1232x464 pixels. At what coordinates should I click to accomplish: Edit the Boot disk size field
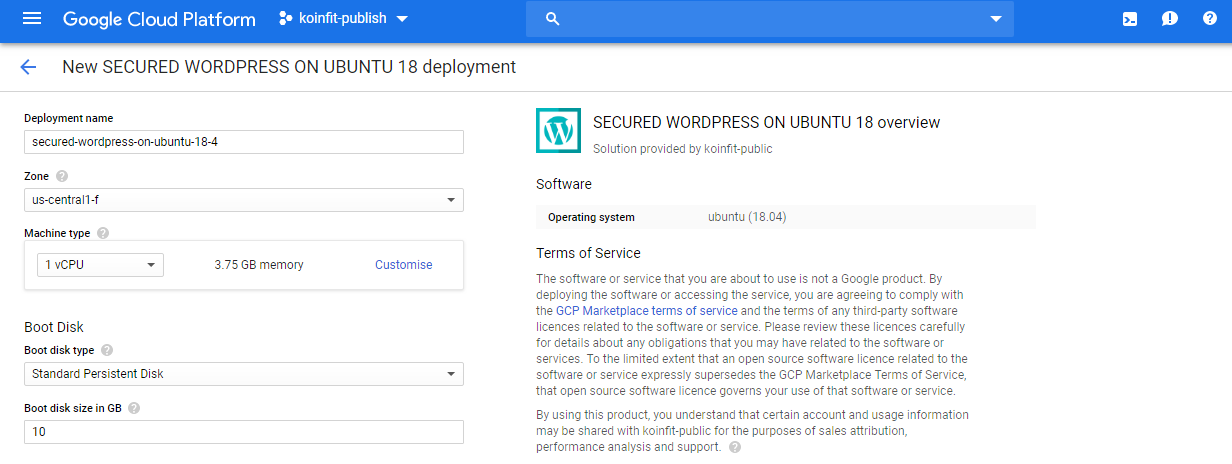[244, 432]
